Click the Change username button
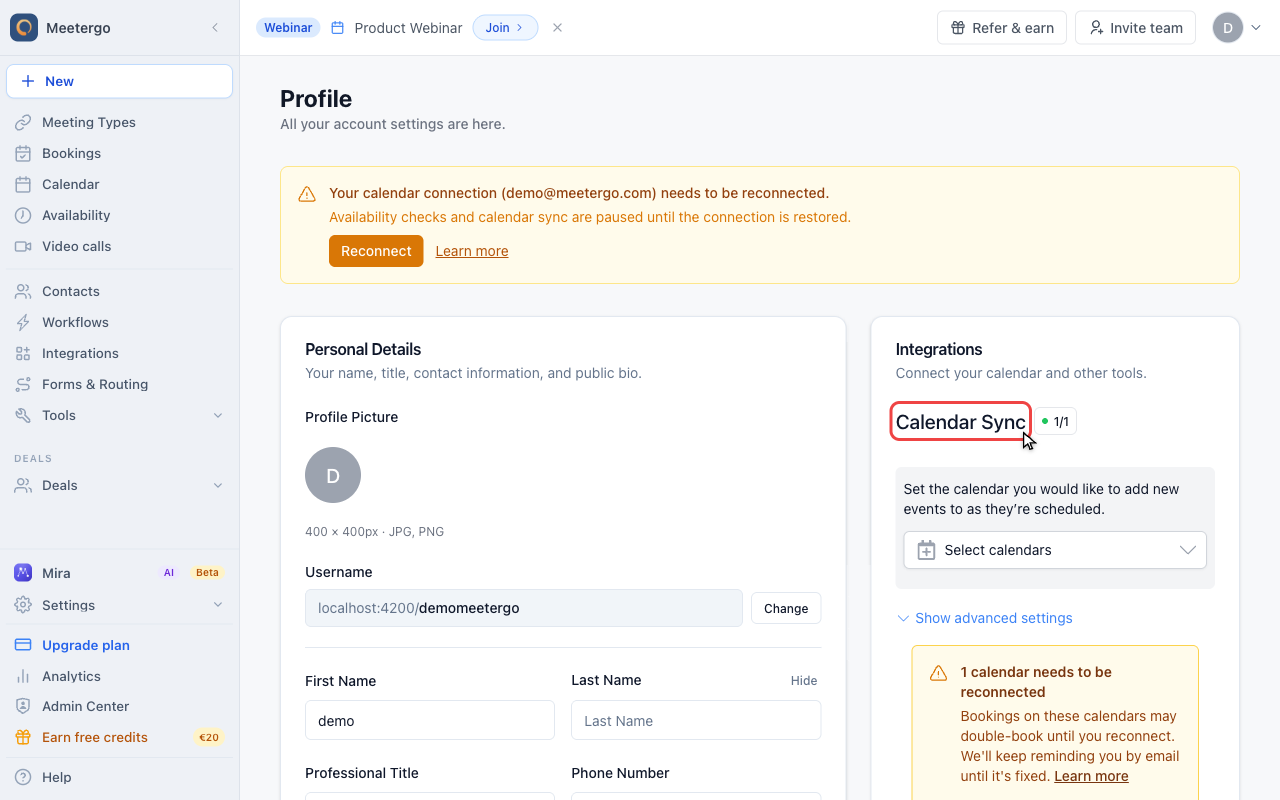 [x=786, y=608]
